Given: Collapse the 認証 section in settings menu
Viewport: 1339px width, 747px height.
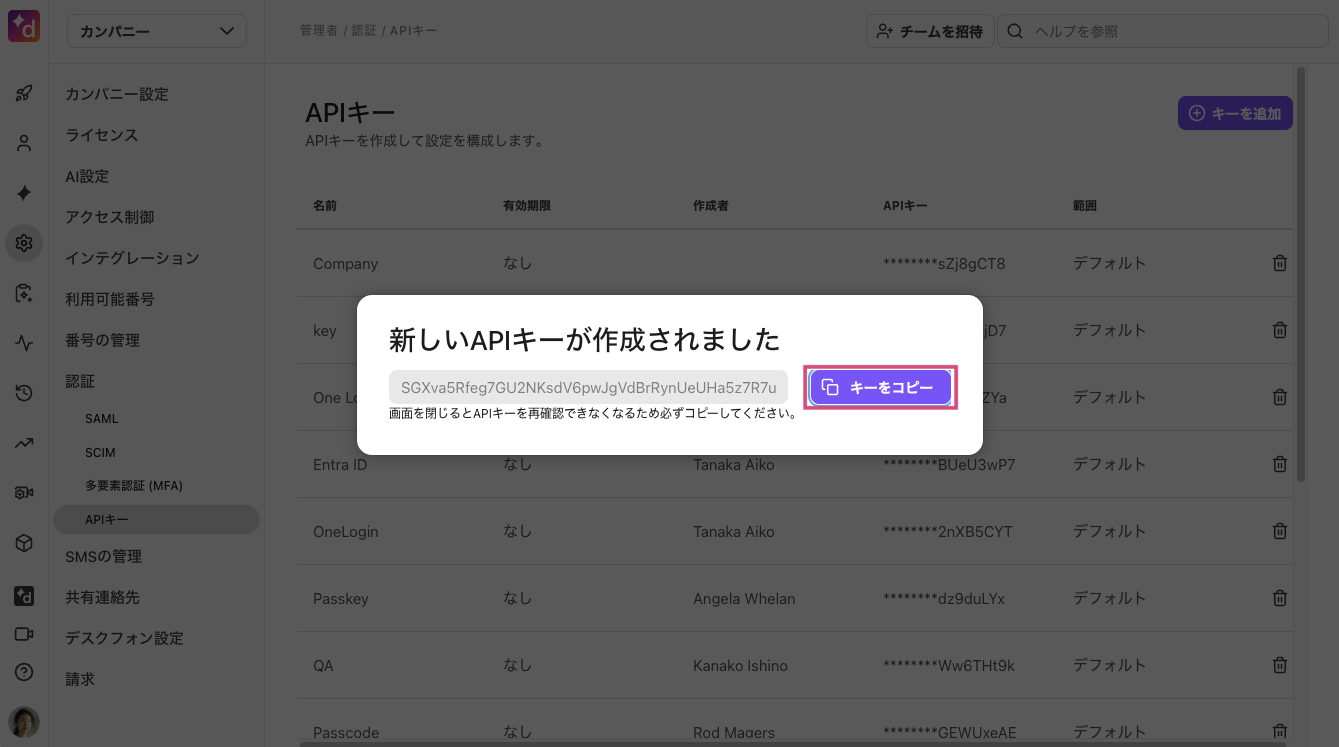Looking at the screenshot, I should pos(80,381).
